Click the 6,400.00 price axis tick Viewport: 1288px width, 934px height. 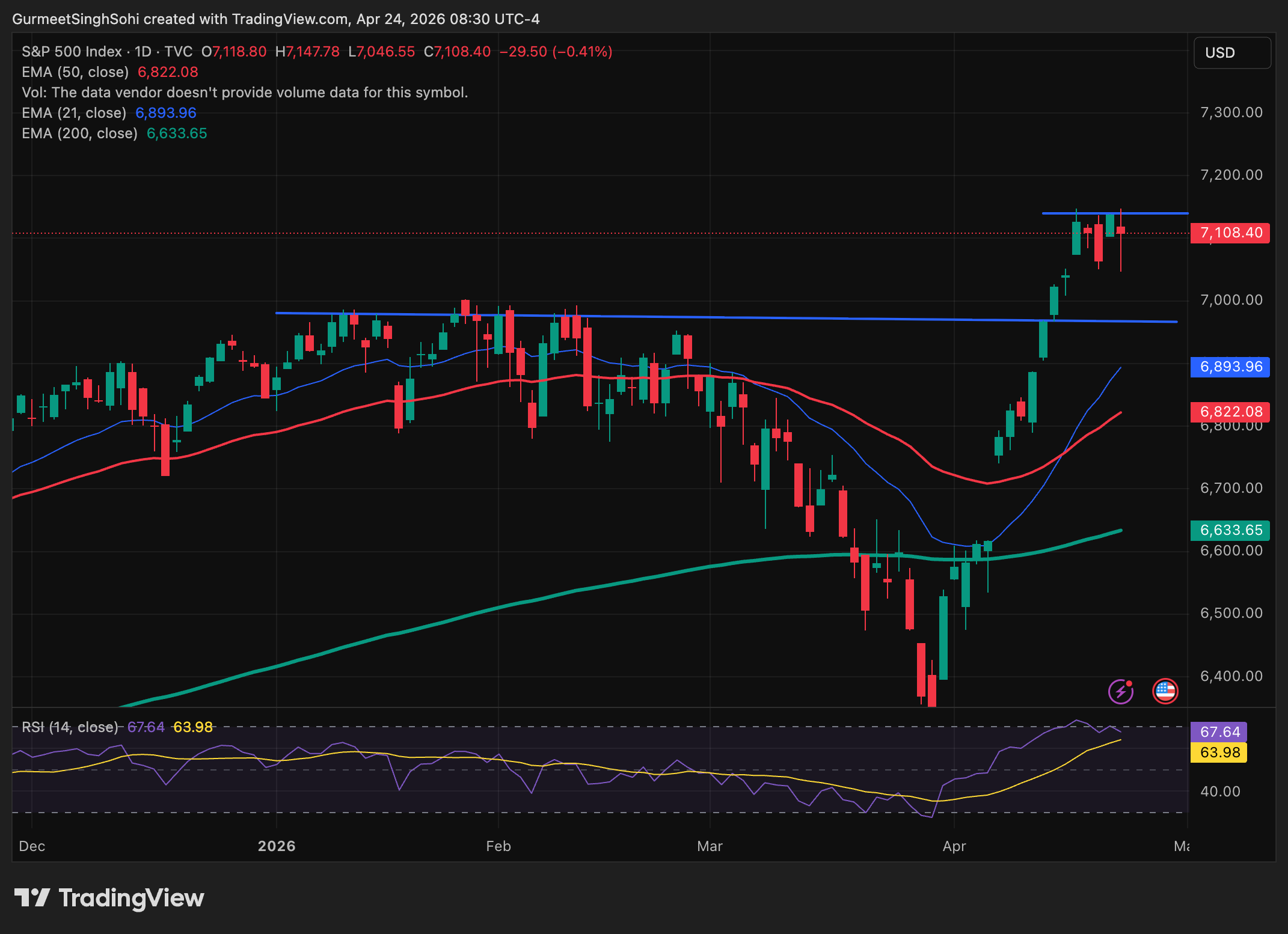(x=1231, y=676)
